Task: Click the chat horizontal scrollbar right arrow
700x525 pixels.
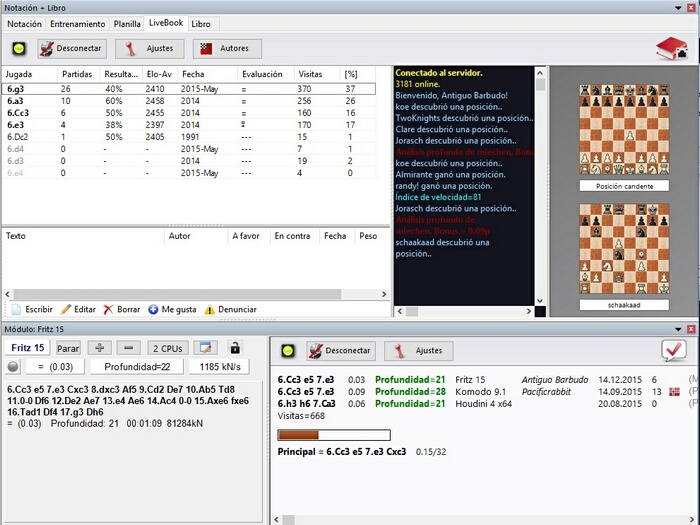Action: [x=529, y=311]
